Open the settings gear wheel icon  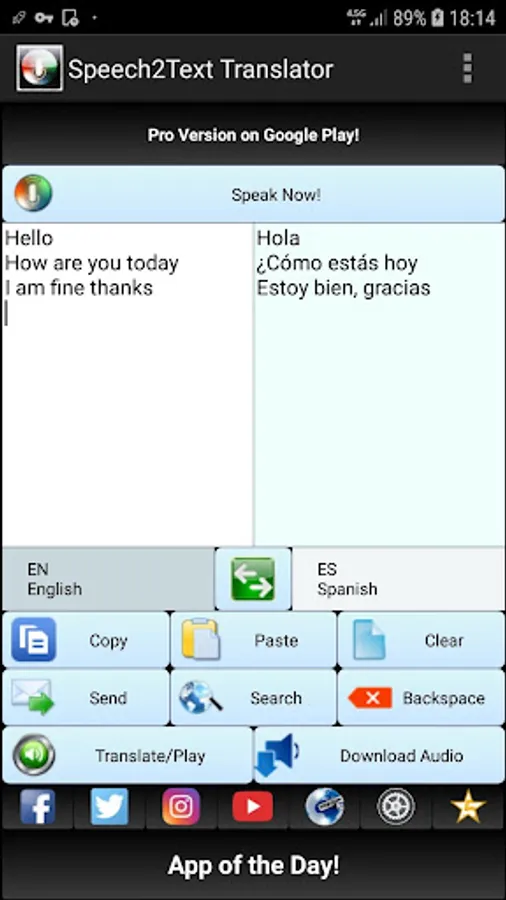[x=396, y=806]
